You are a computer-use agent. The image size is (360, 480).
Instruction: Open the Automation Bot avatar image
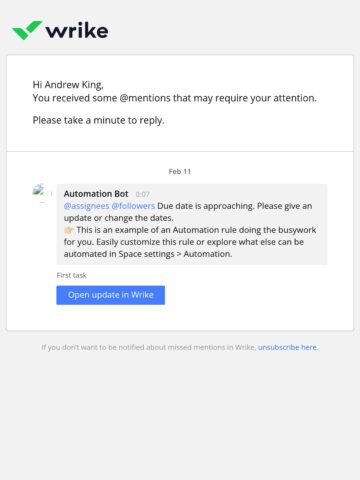[x=40, y=192]
